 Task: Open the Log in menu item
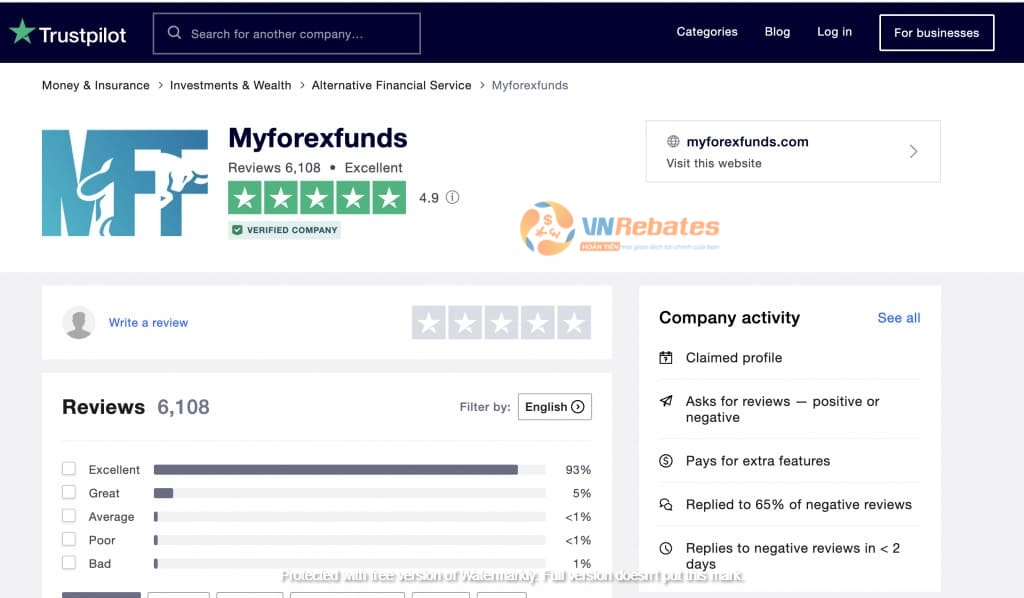[834, 31]
